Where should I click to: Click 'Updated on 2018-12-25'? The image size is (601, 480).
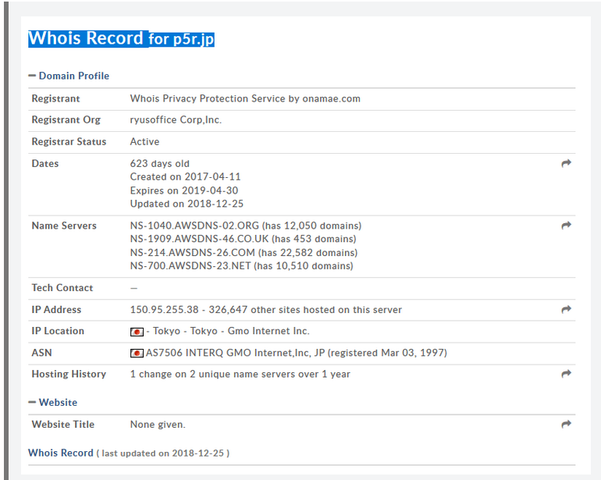tap(187, 204)
